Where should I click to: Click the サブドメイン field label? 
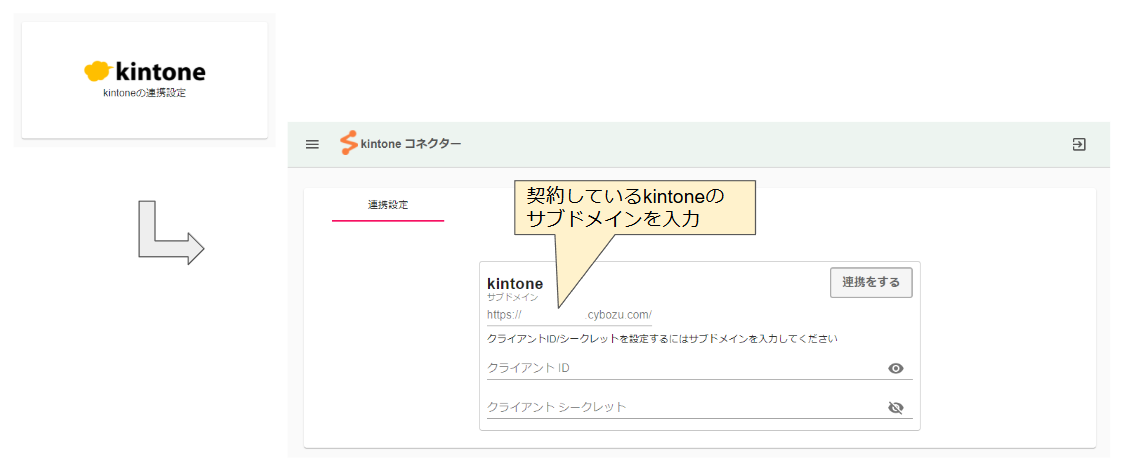click(x=512, y=297)
